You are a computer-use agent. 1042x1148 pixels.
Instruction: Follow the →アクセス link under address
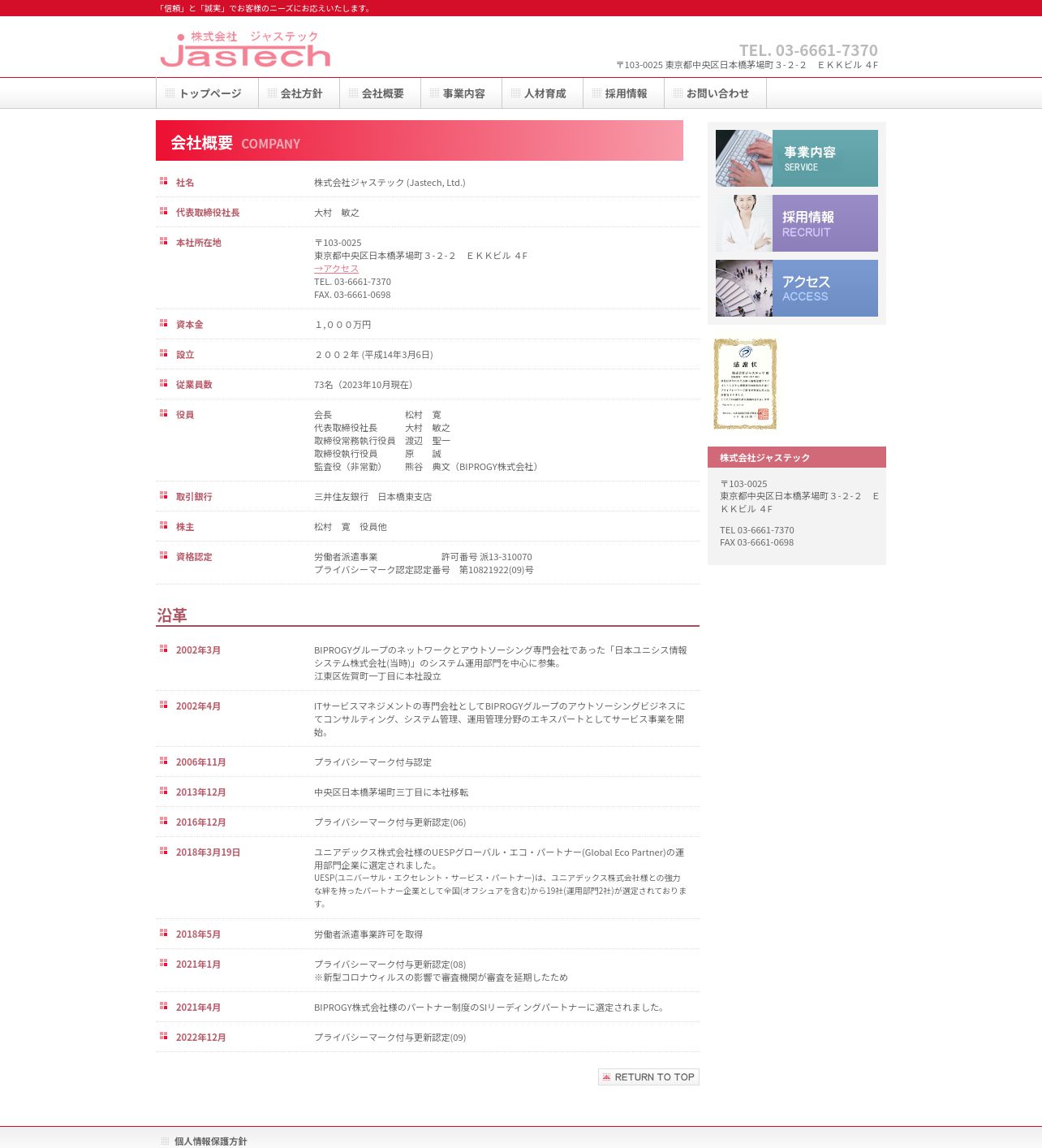(x=336, y=269)
